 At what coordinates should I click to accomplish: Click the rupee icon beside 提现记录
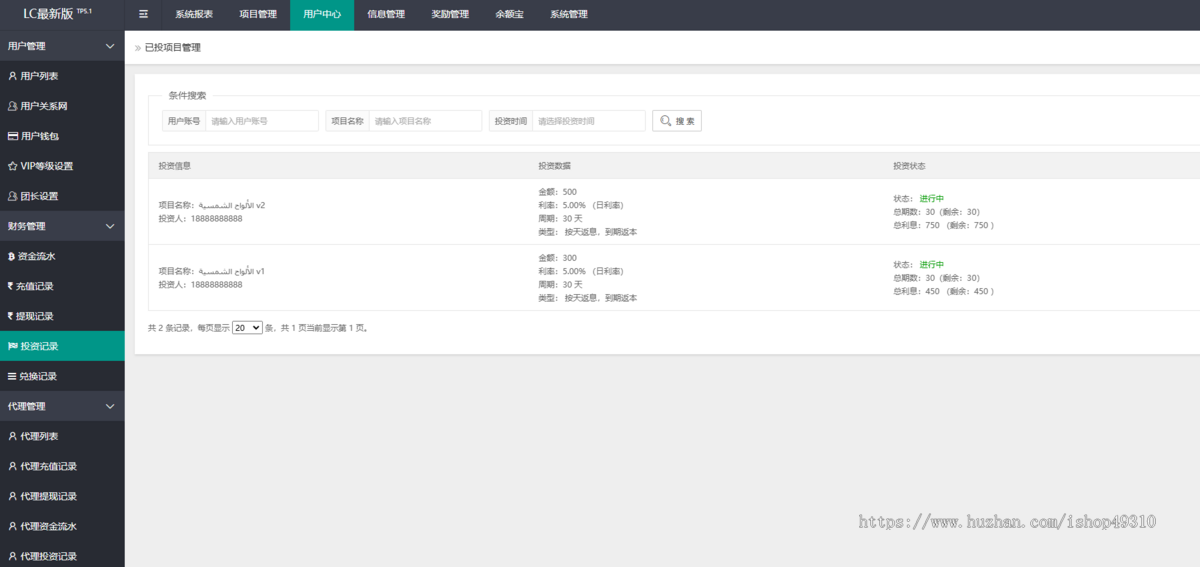pyautogui.click(x=11, y=316)
